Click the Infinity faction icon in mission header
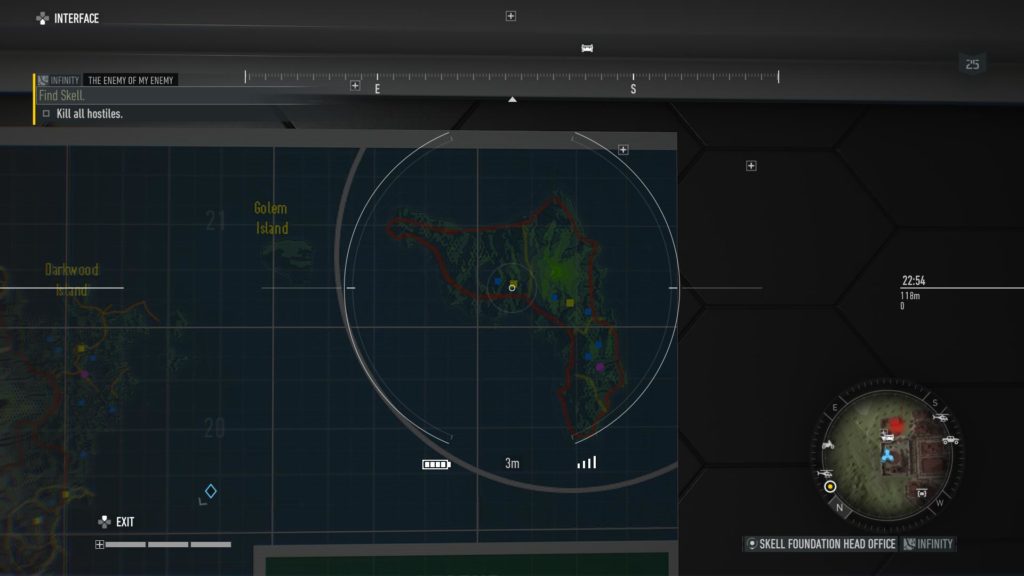The image size is (1024, 576). pos(43,80)
